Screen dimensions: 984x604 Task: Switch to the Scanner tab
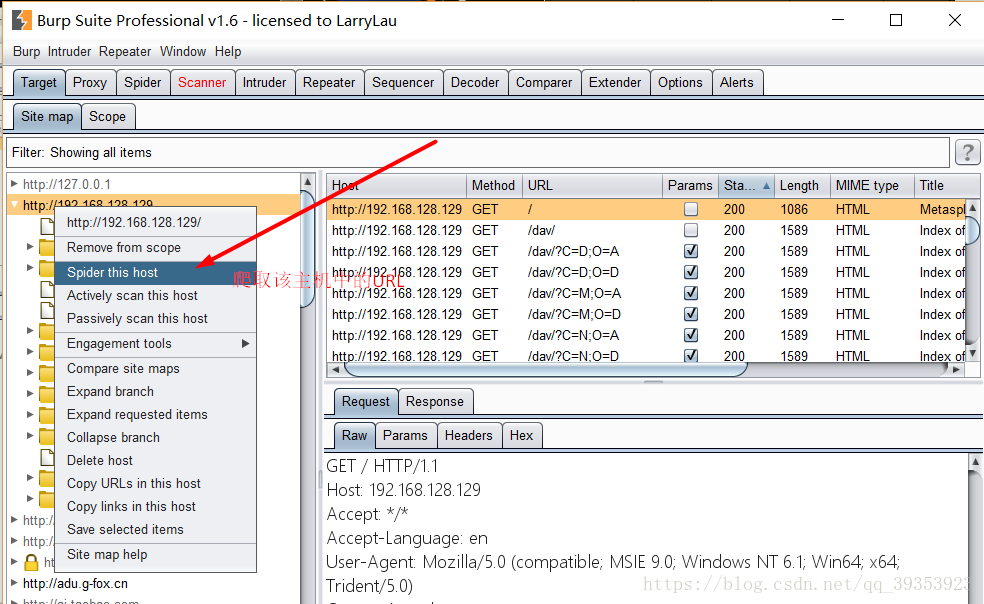tap(202, 82)
